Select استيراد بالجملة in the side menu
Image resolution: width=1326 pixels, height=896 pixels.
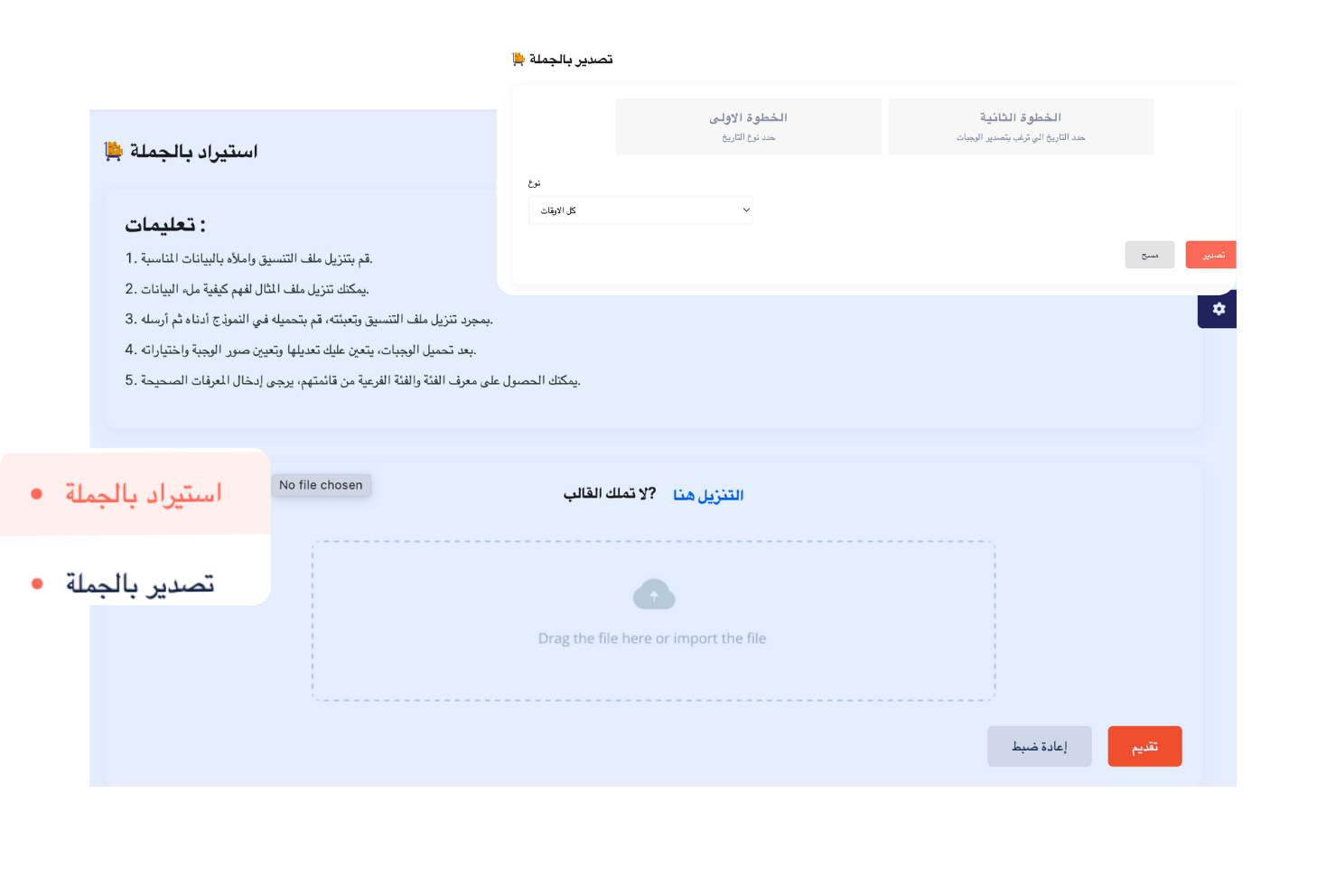(x=143, y=493)
